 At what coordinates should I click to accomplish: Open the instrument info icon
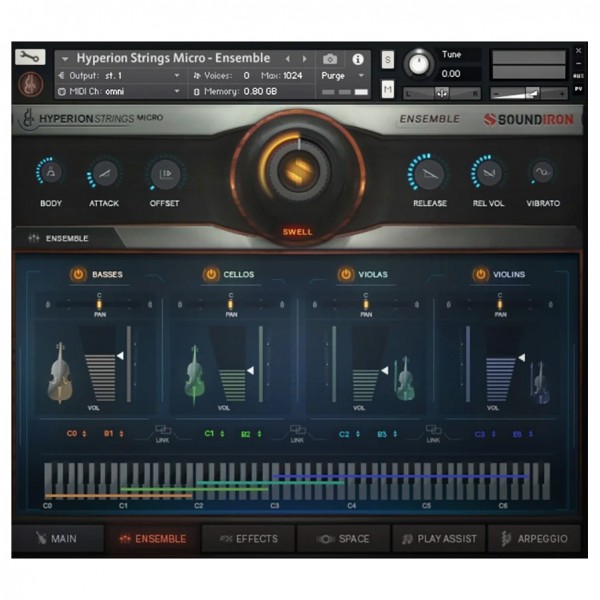(x=357, y=59)
